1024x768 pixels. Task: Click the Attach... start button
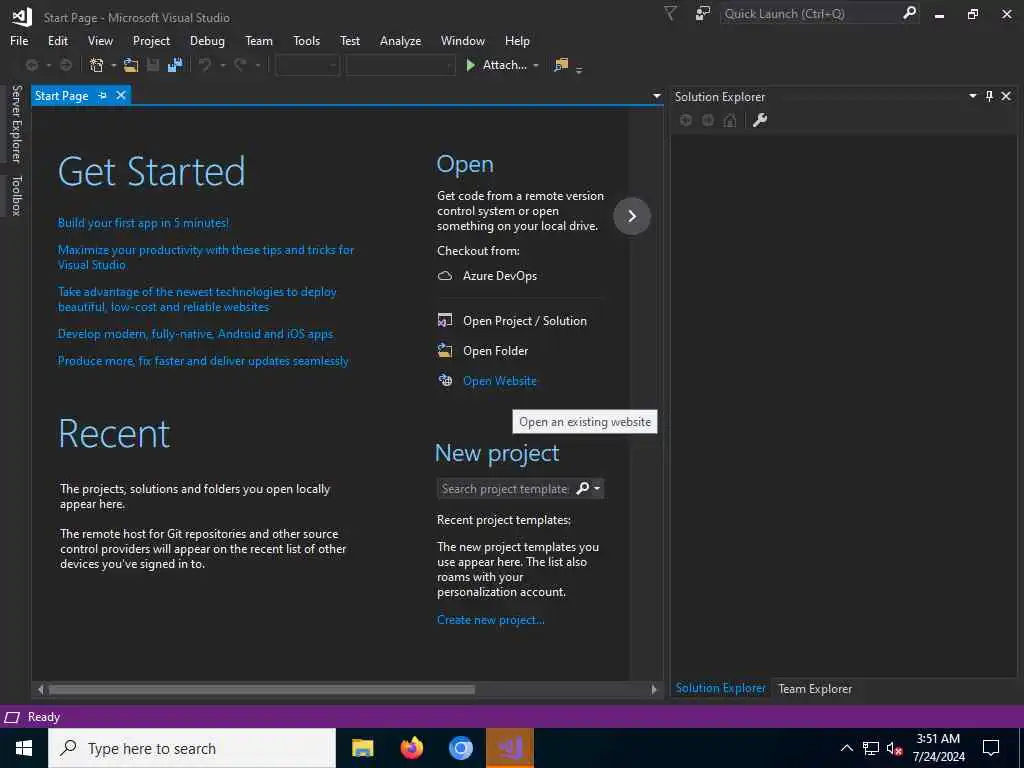[x=498, y=65]
